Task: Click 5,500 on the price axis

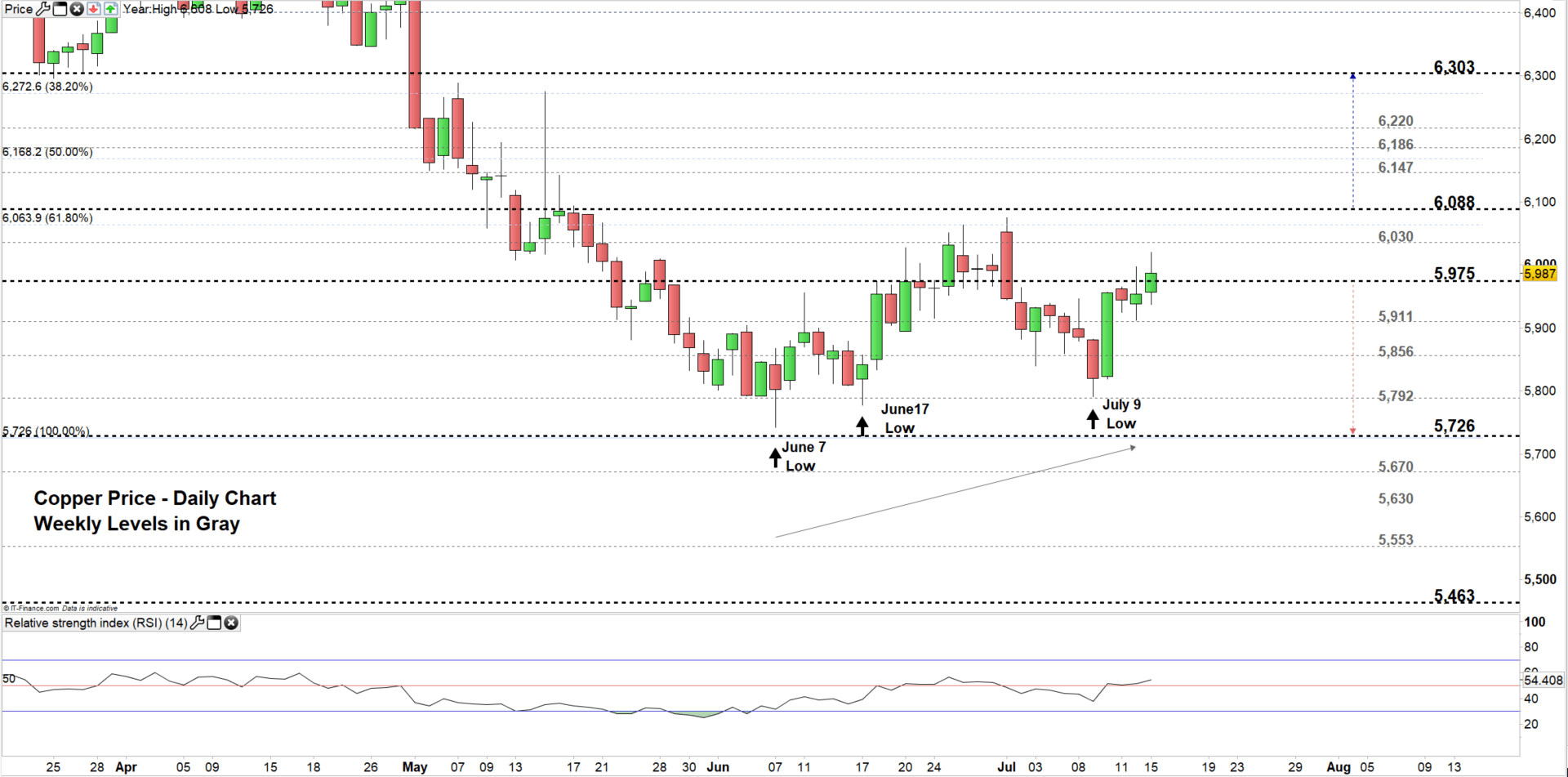Action: click(x=1540, y=580)
